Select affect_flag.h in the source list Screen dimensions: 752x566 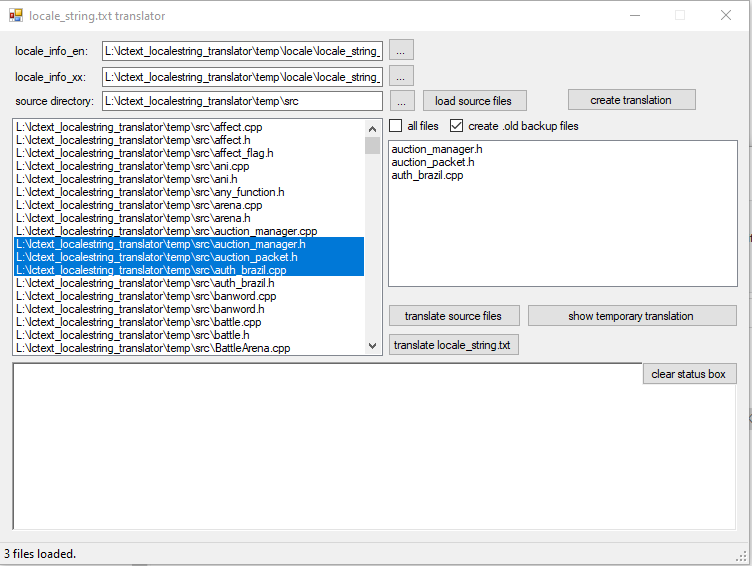189,153
